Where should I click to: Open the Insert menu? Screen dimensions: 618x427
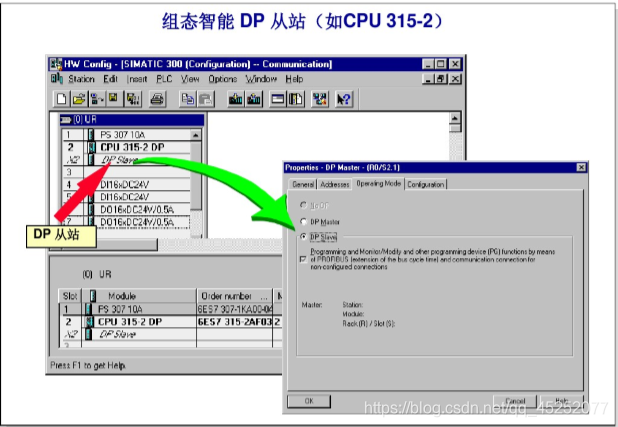pos(137,79)
